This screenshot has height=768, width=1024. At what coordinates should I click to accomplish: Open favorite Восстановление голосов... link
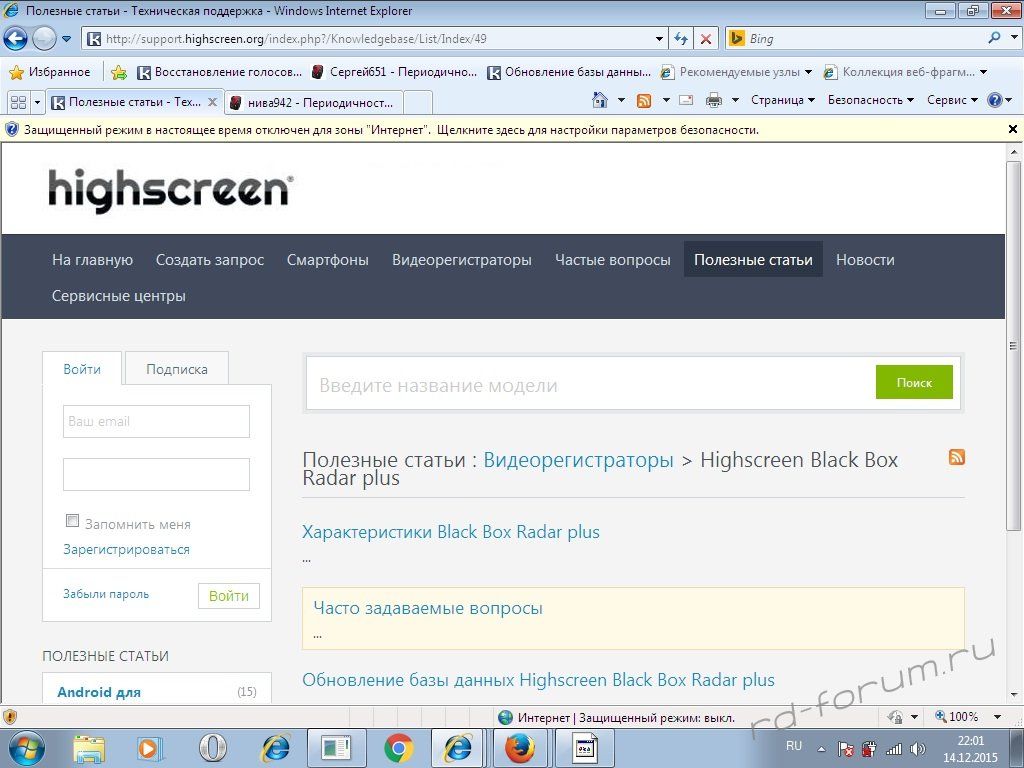click(219, 72)
